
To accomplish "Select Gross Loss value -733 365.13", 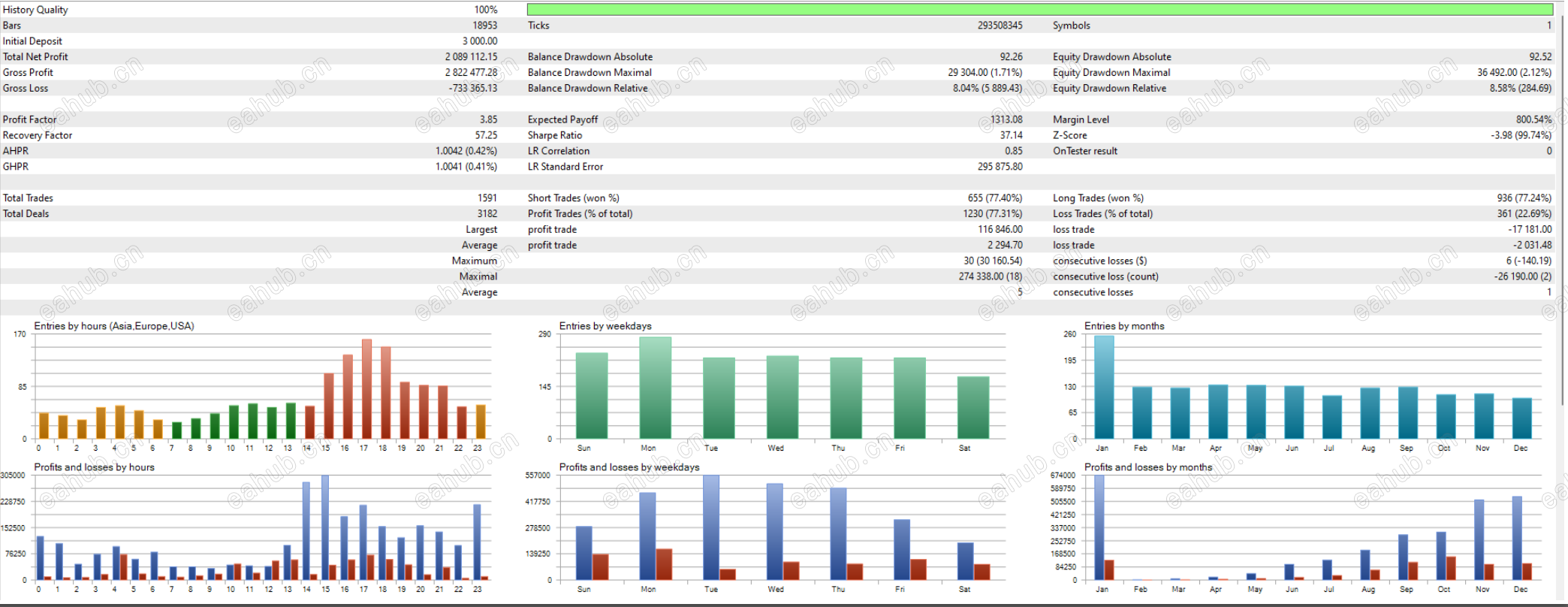I will pos(473,89).
